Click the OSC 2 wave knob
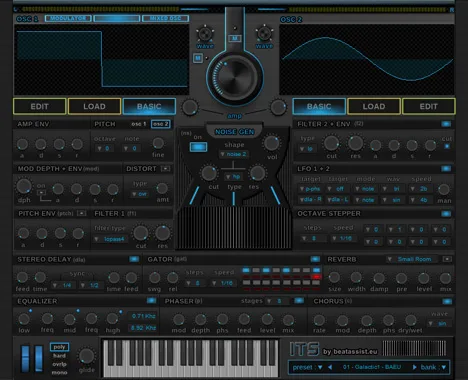Image resolution: width=468 pixels, height=380 pixels. pyautogui.click(x=264, y=34)
